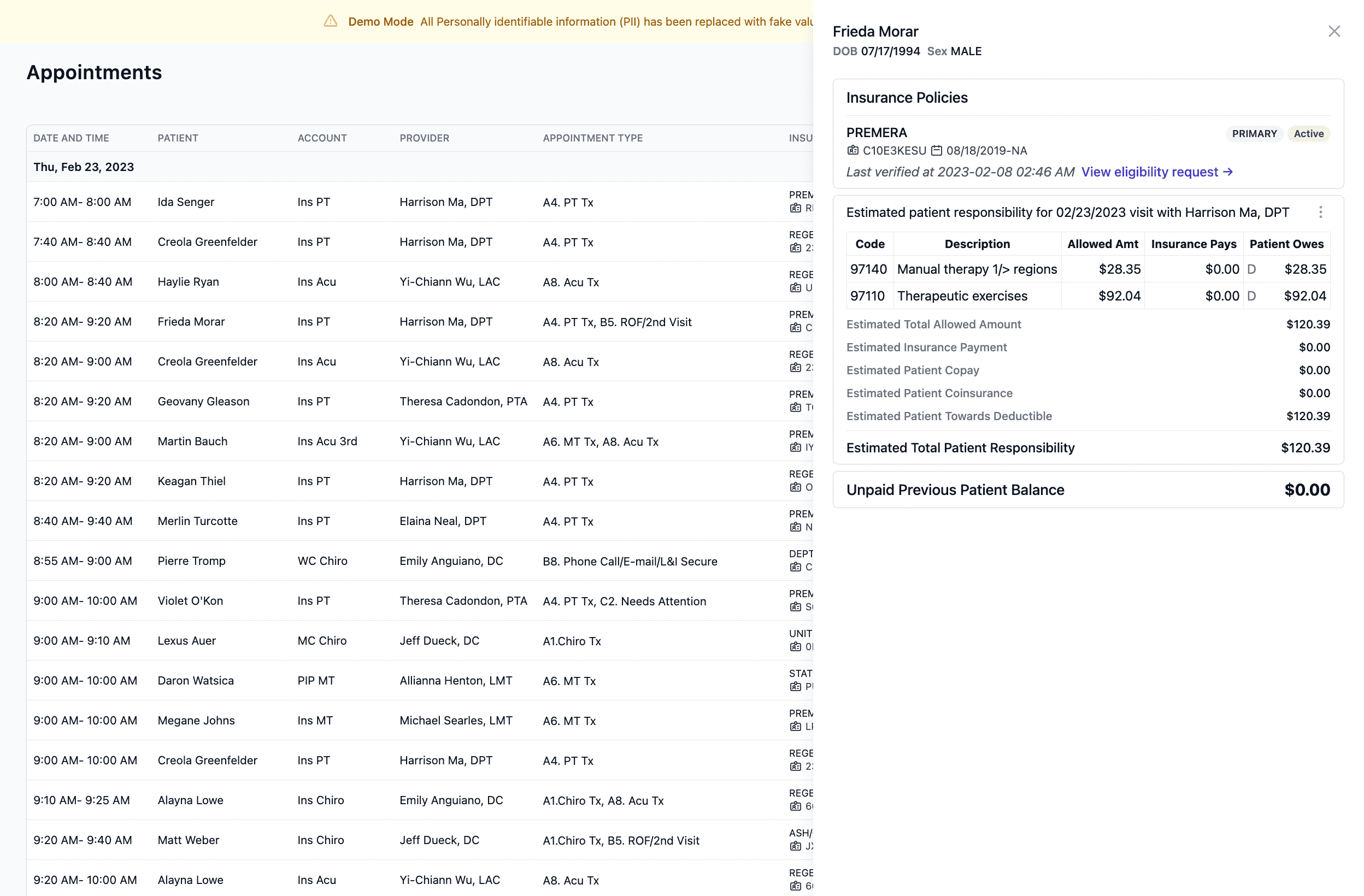The image size is (1364, 896).
Task: Click the Allowed Amt column header
Action: point(1102,244)
